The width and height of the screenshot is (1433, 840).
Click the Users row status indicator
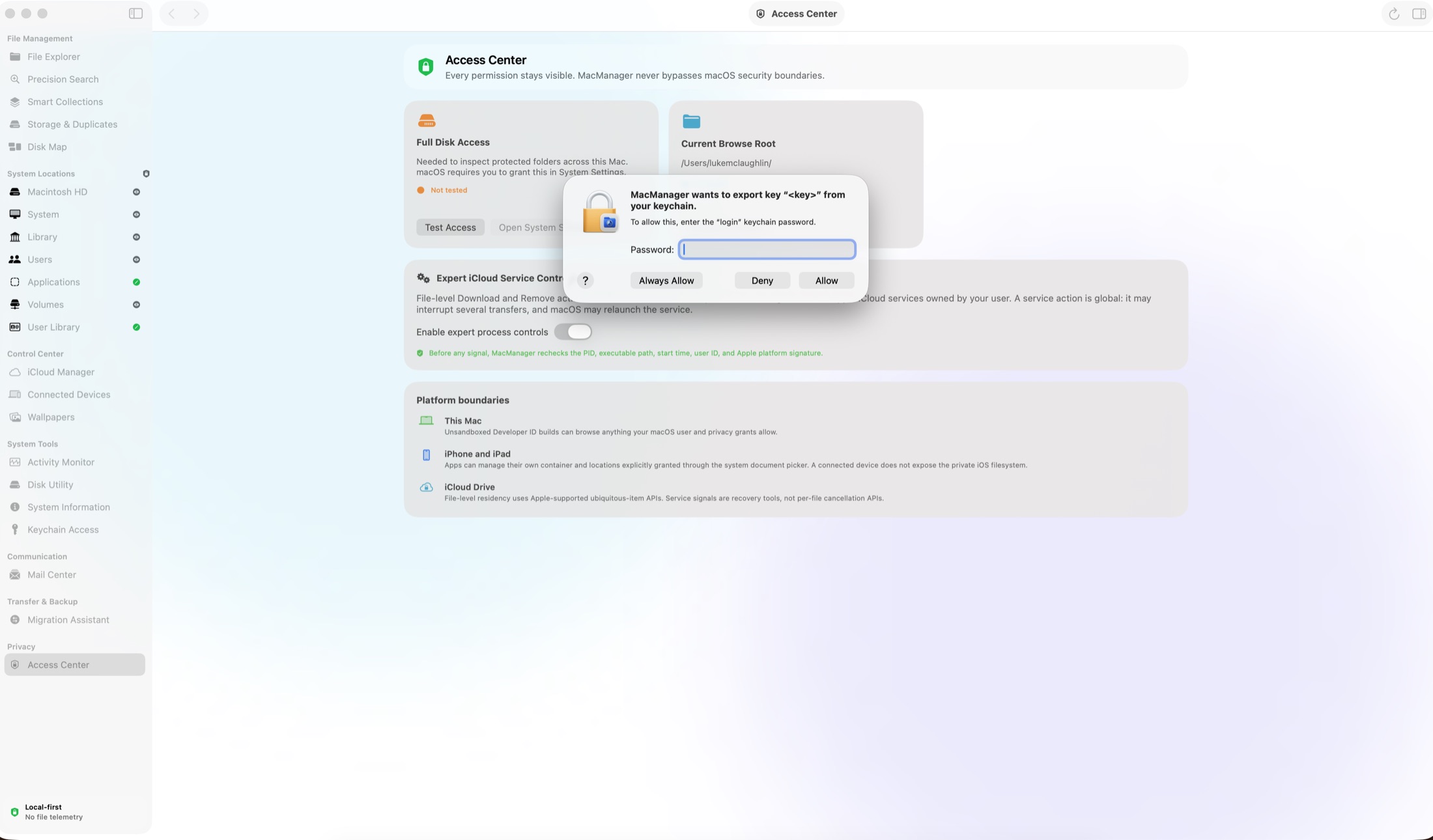[136, 260]
